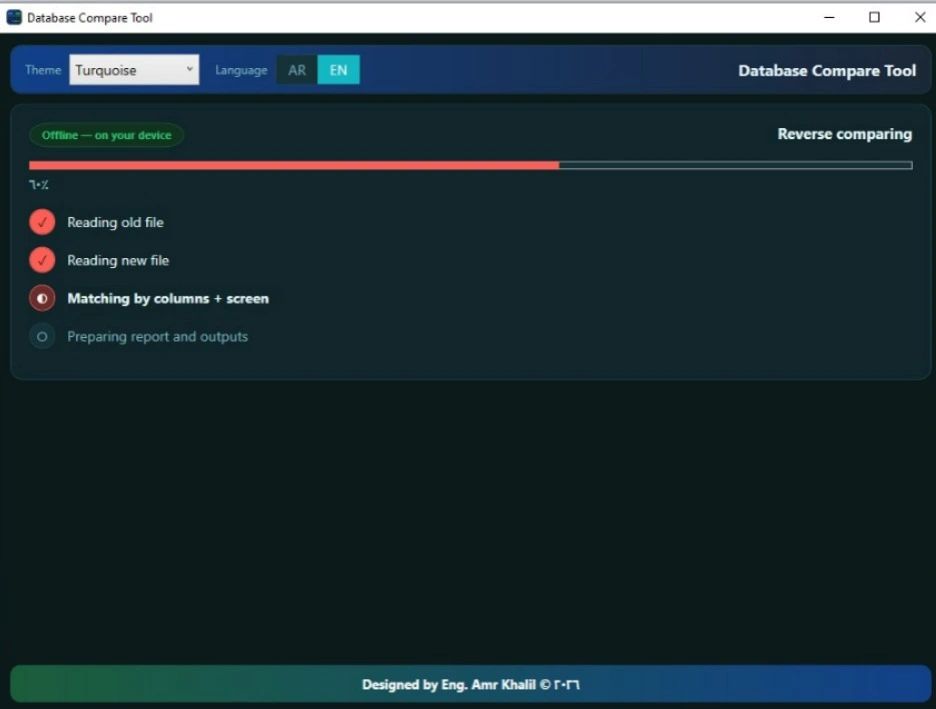Click the window title bar text
The height and width of the screenshot is (709, 936).
[x=90, y=18]
